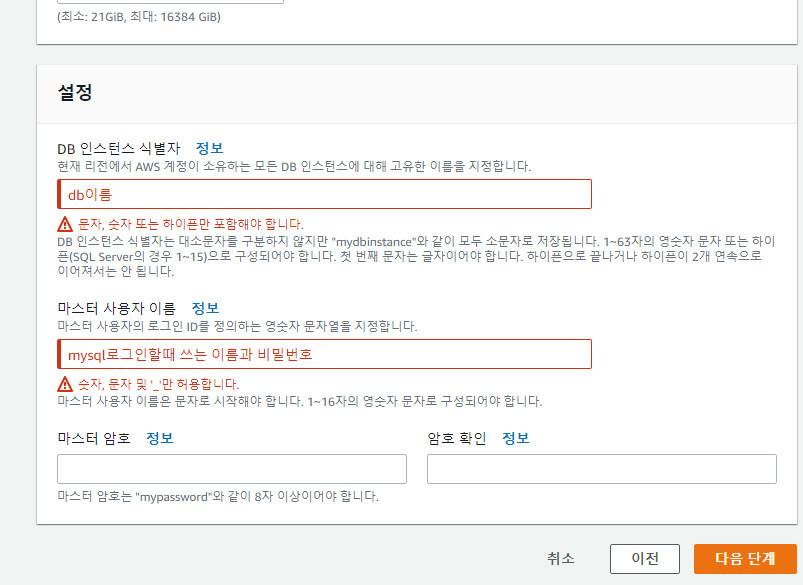This screenshot has width=803, height=585.
Task: Click the 마스터 사용자 이름 label
Action: tap(117, 308)
